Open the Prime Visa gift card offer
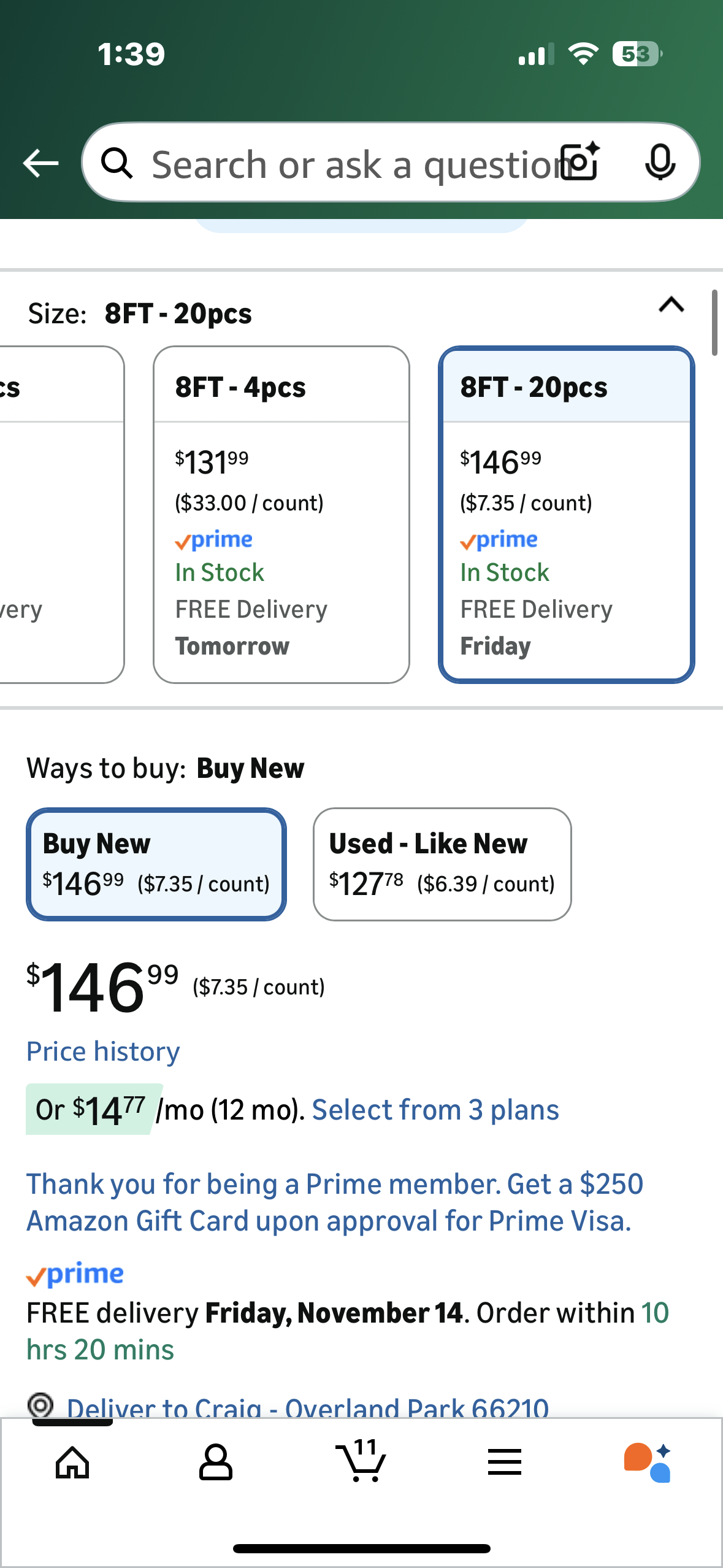 (334, 1202)
